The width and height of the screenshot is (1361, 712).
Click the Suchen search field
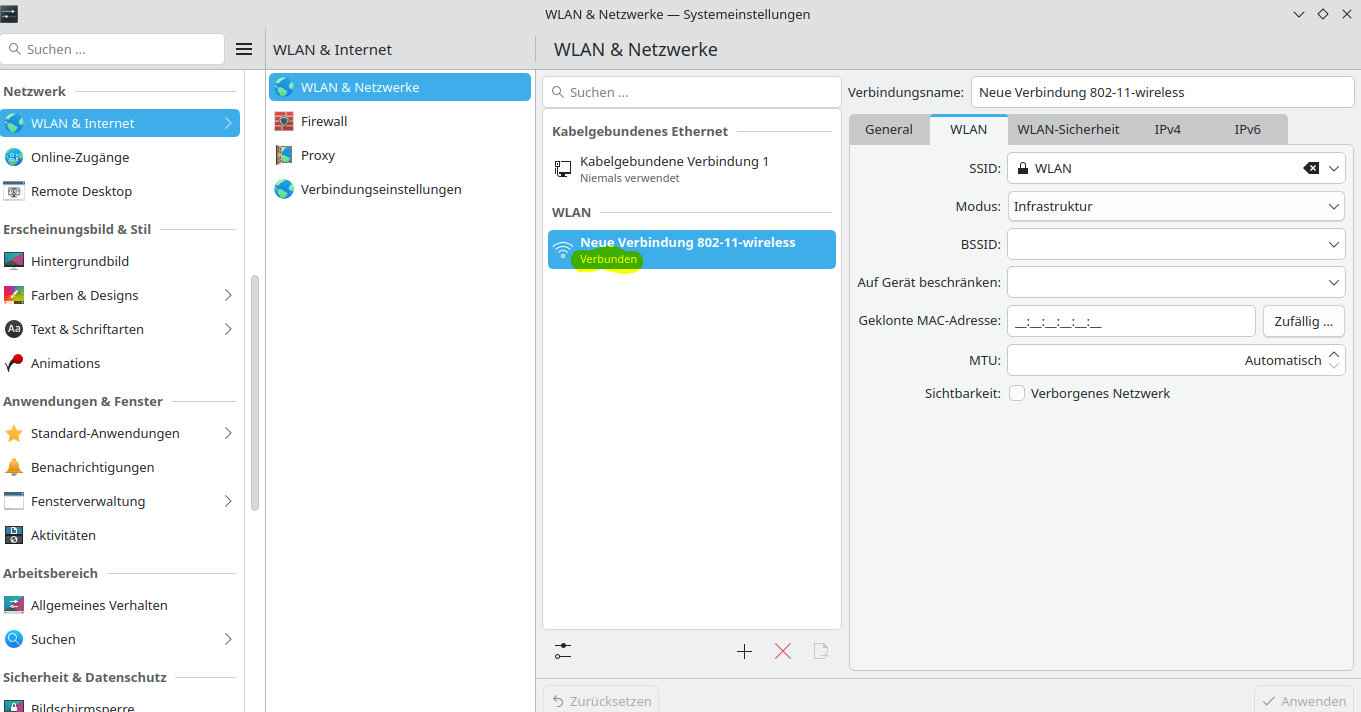(x=110, y=48)
